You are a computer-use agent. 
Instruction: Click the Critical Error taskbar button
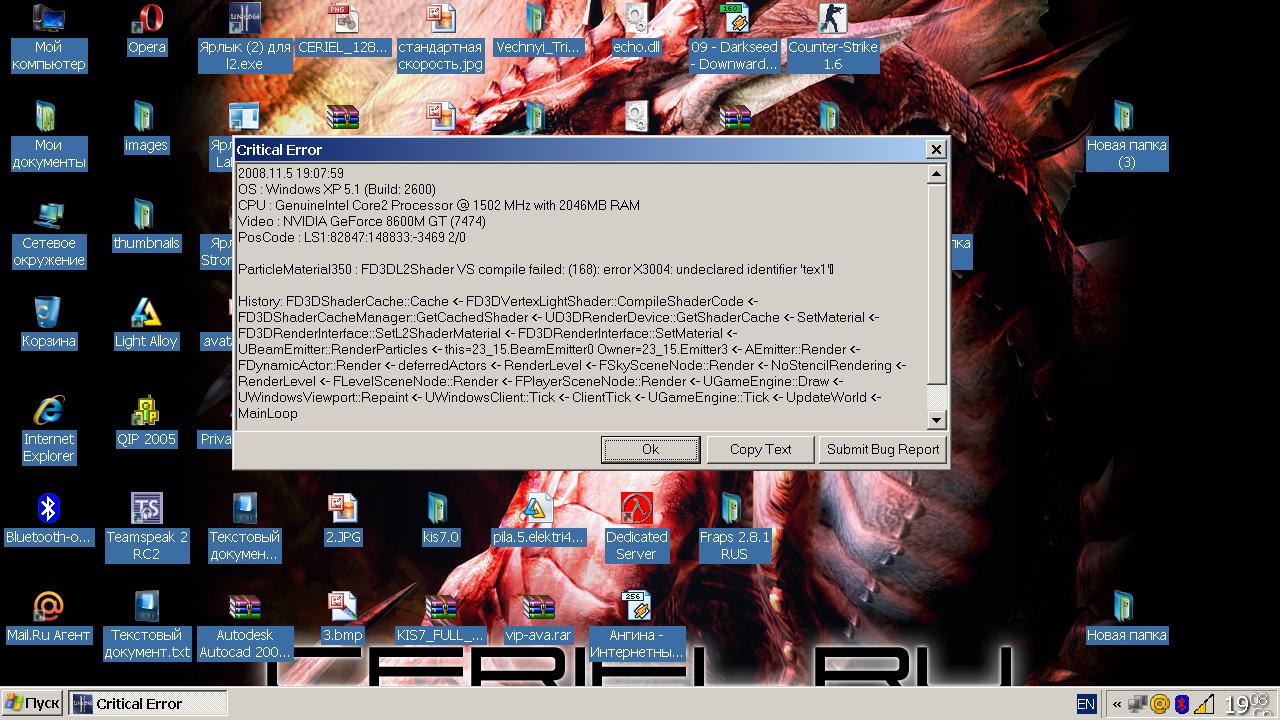tap(148, 704)
